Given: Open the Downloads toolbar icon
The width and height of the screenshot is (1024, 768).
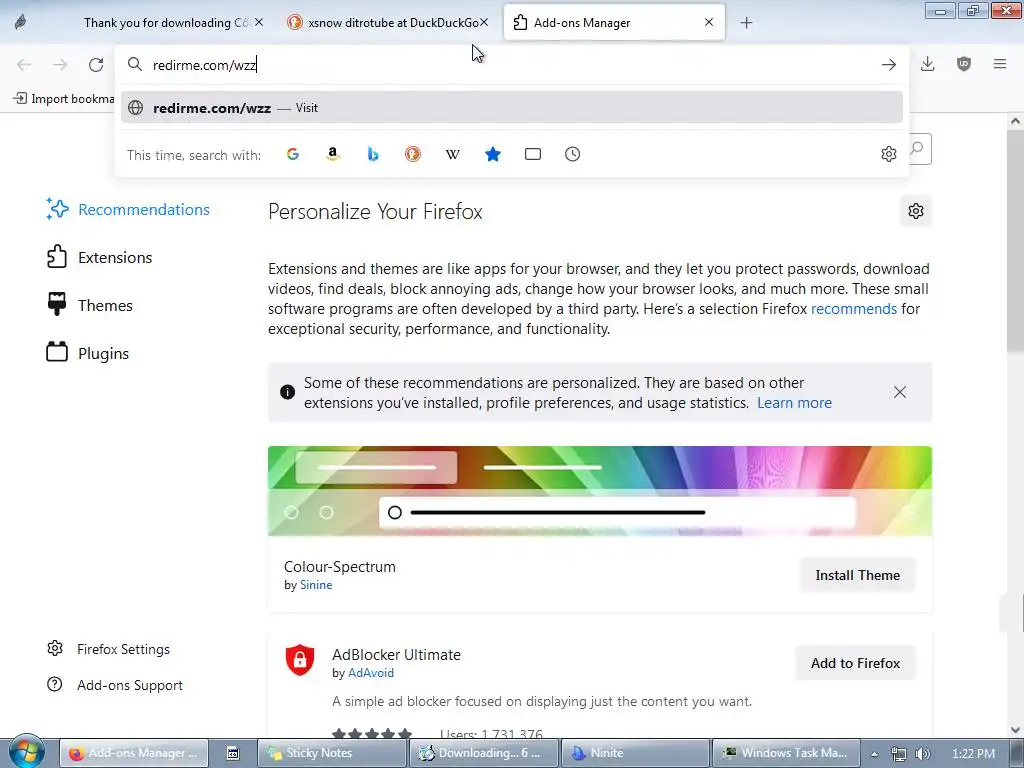Looking at the screenshot, I should (x=927, y=64).
